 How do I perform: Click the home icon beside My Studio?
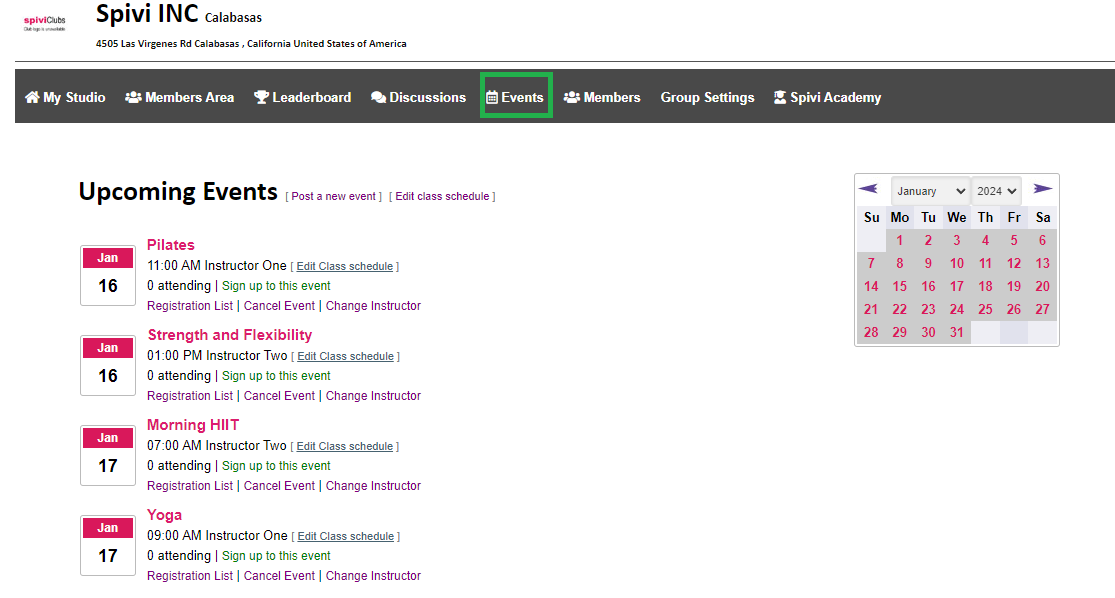pyautogui.click(x=32, y=98)
